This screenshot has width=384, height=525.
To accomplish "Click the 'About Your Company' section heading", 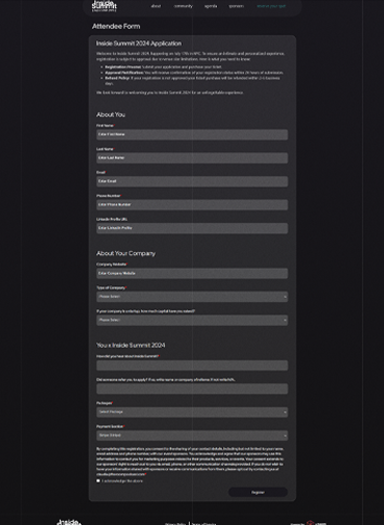I will [x=126, y=253].
